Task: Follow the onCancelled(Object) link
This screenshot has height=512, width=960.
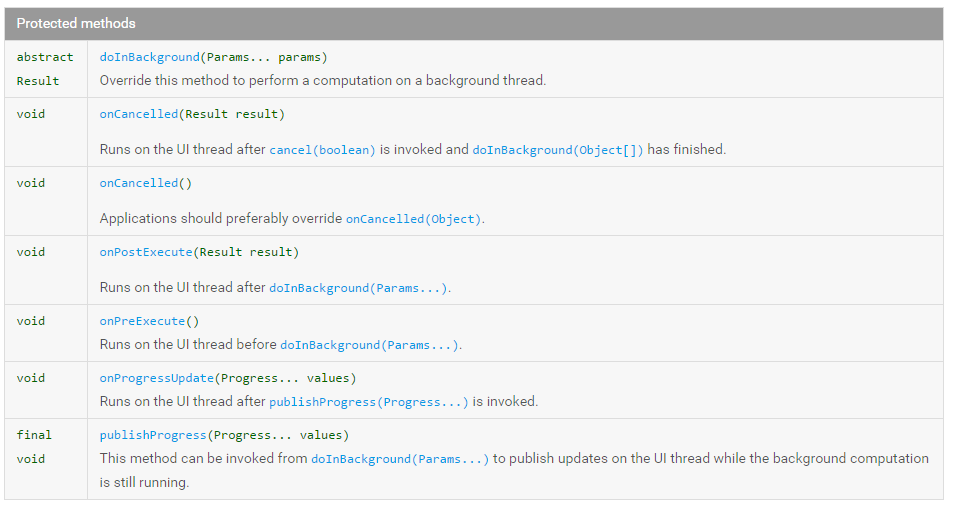Action: (413, 219)
